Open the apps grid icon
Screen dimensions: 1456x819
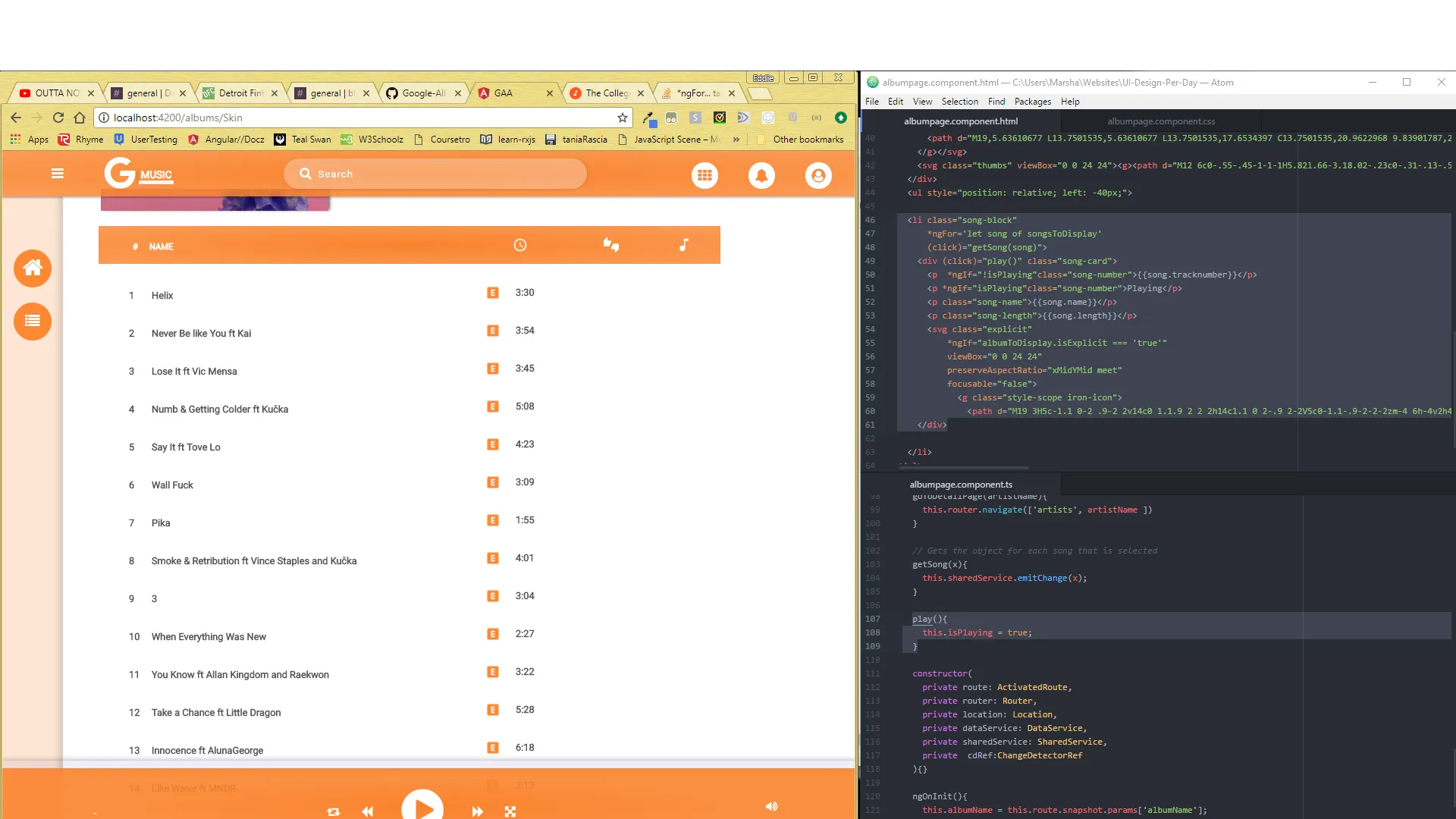tap(704, 176)
